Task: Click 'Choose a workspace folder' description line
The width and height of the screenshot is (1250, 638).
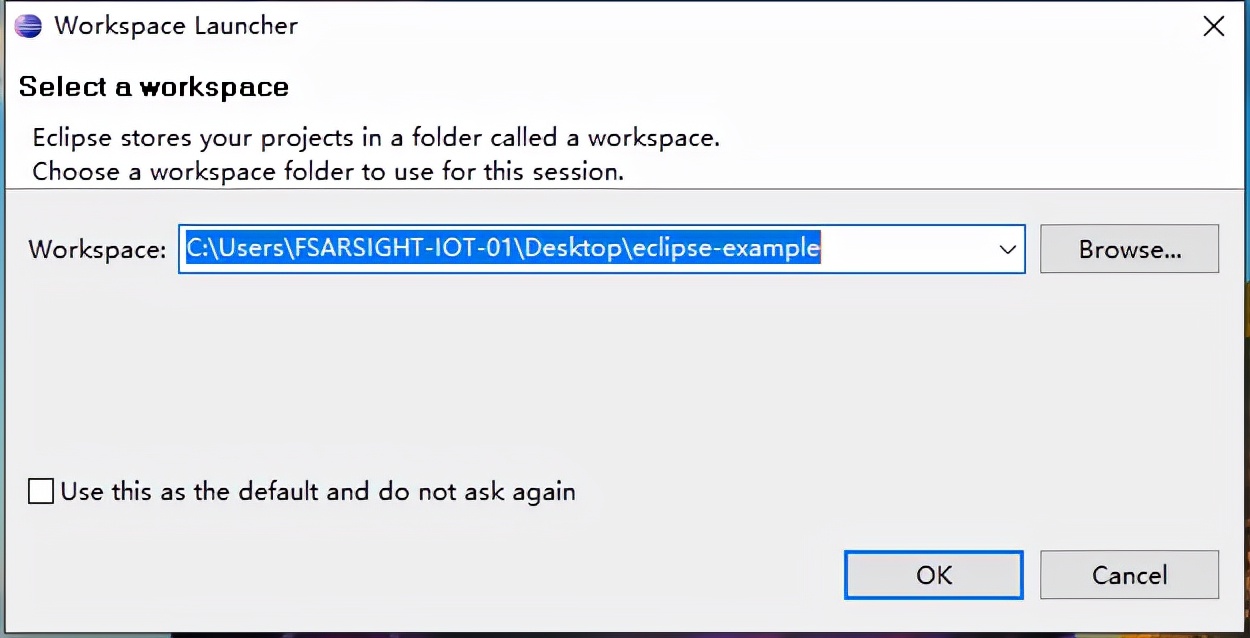Action: [x=328, y=171]
